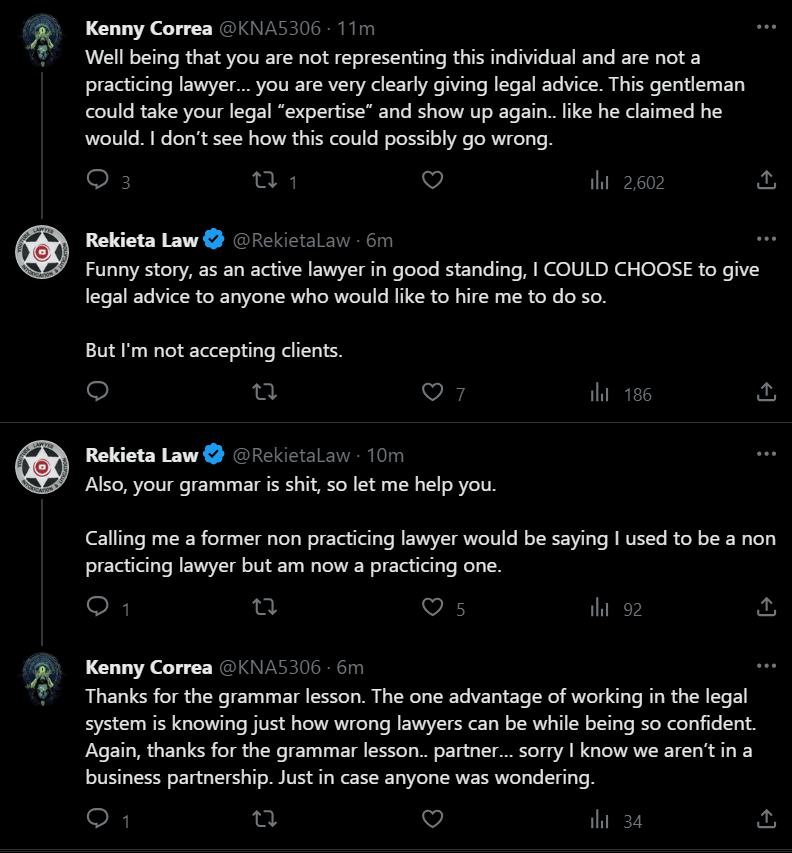Like Rekieta Law's tweet with 7 likes
Image resolution: width=792 pixels, height=853 pixels.
(x=432, y=392)
